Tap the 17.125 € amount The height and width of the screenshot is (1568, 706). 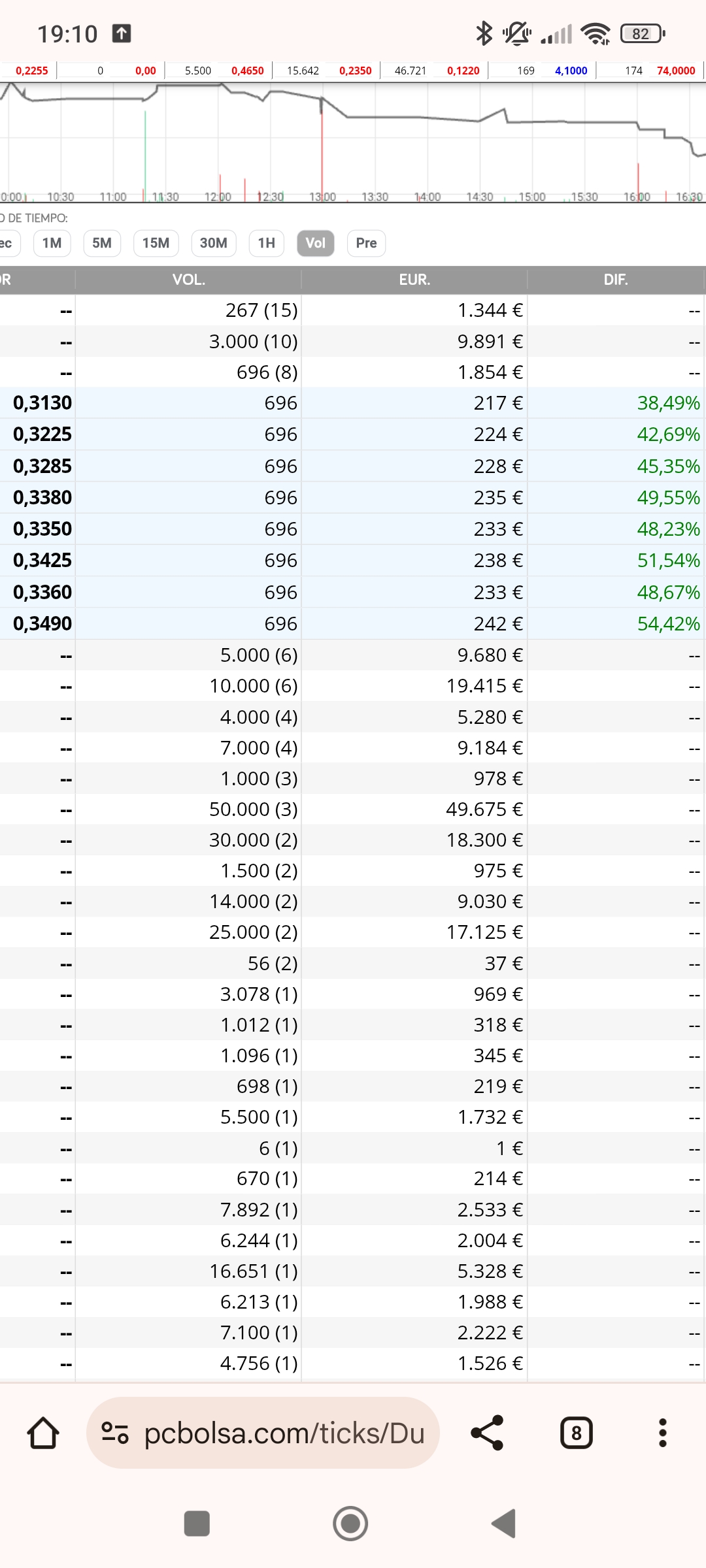pos(484,932)
